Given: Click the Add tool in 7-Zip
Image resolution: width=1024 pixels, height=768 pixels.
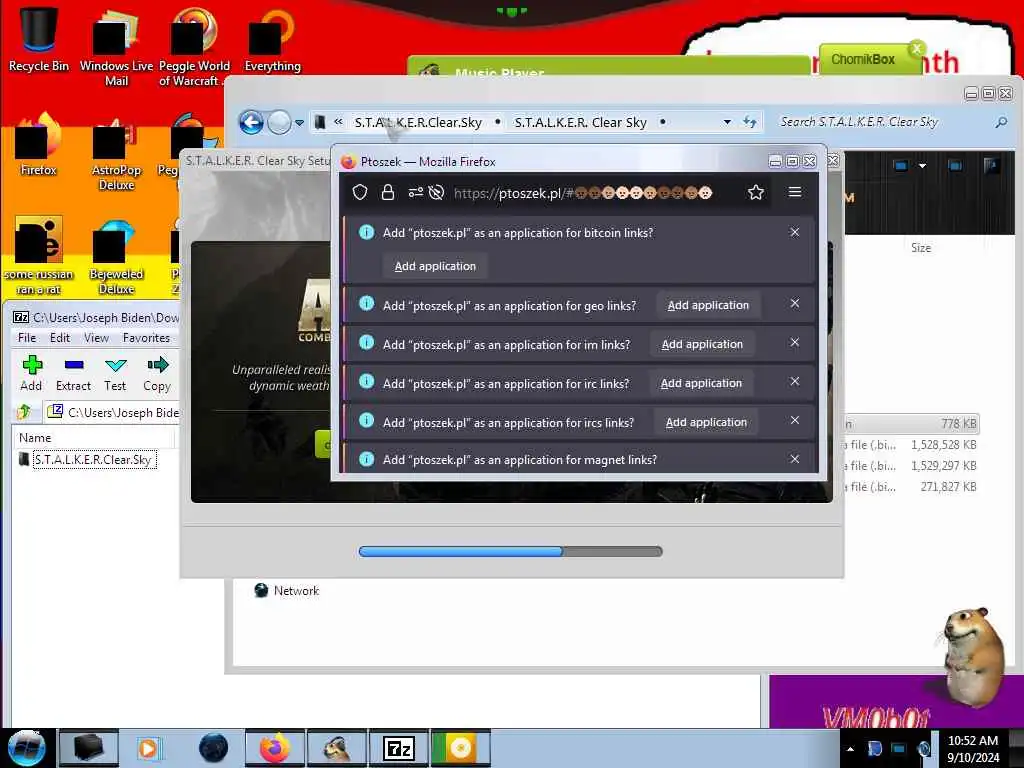Looking at the screenshot, I should tap(31, 373).
